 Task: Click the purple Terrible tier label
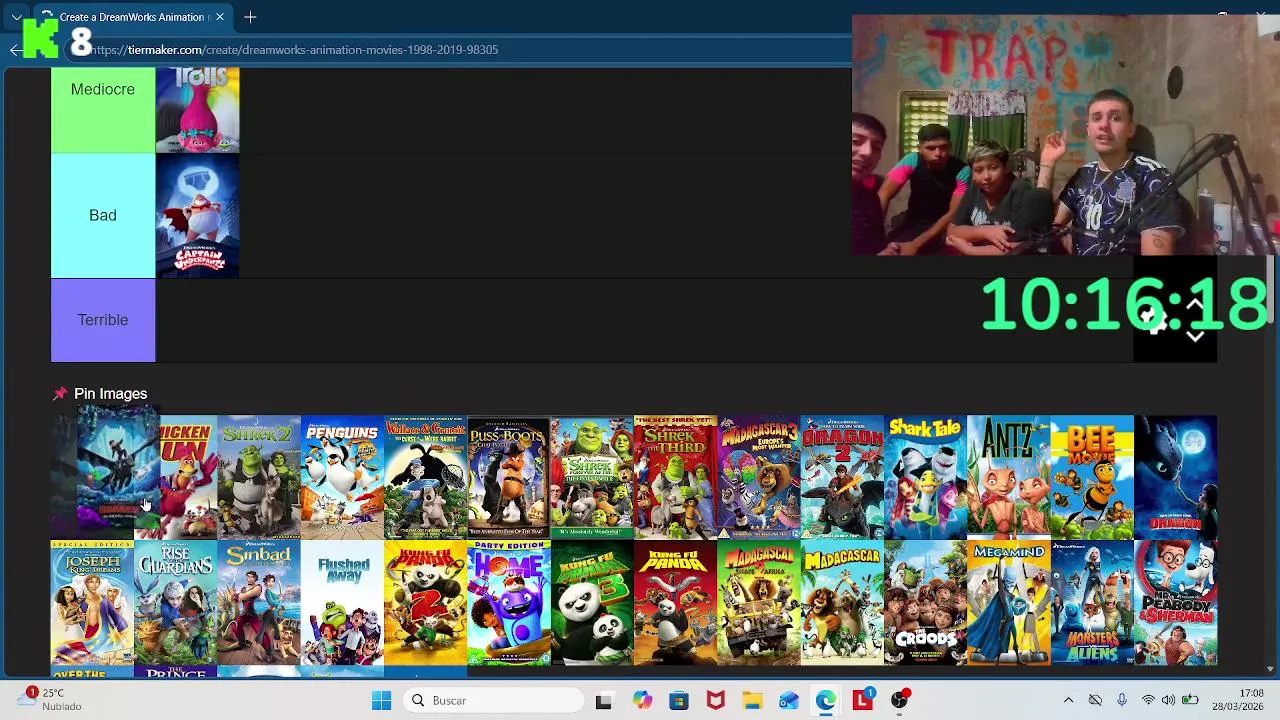[103, 320]
